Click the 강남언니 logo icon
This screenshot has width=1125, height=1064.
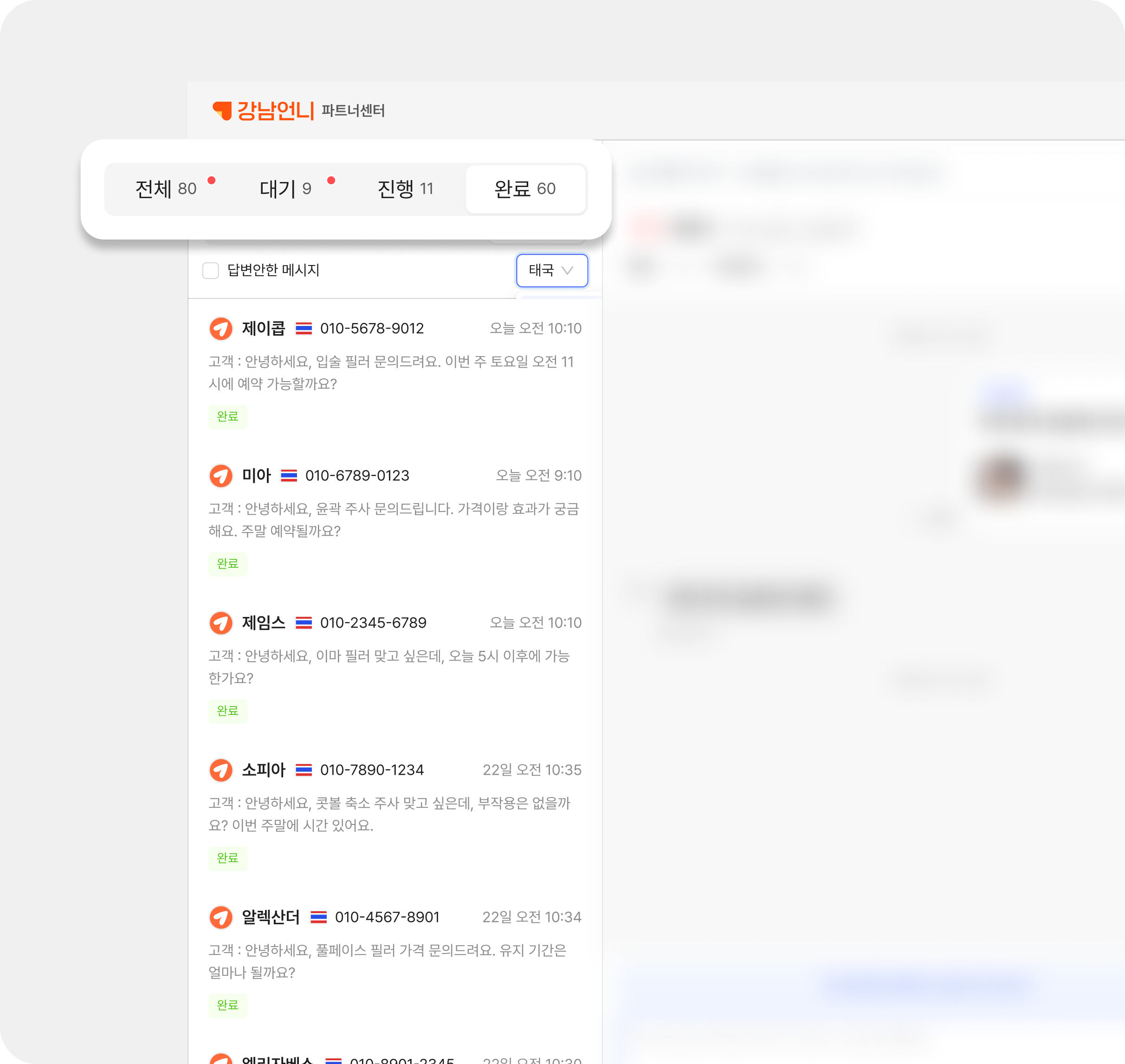coord(222,110)
